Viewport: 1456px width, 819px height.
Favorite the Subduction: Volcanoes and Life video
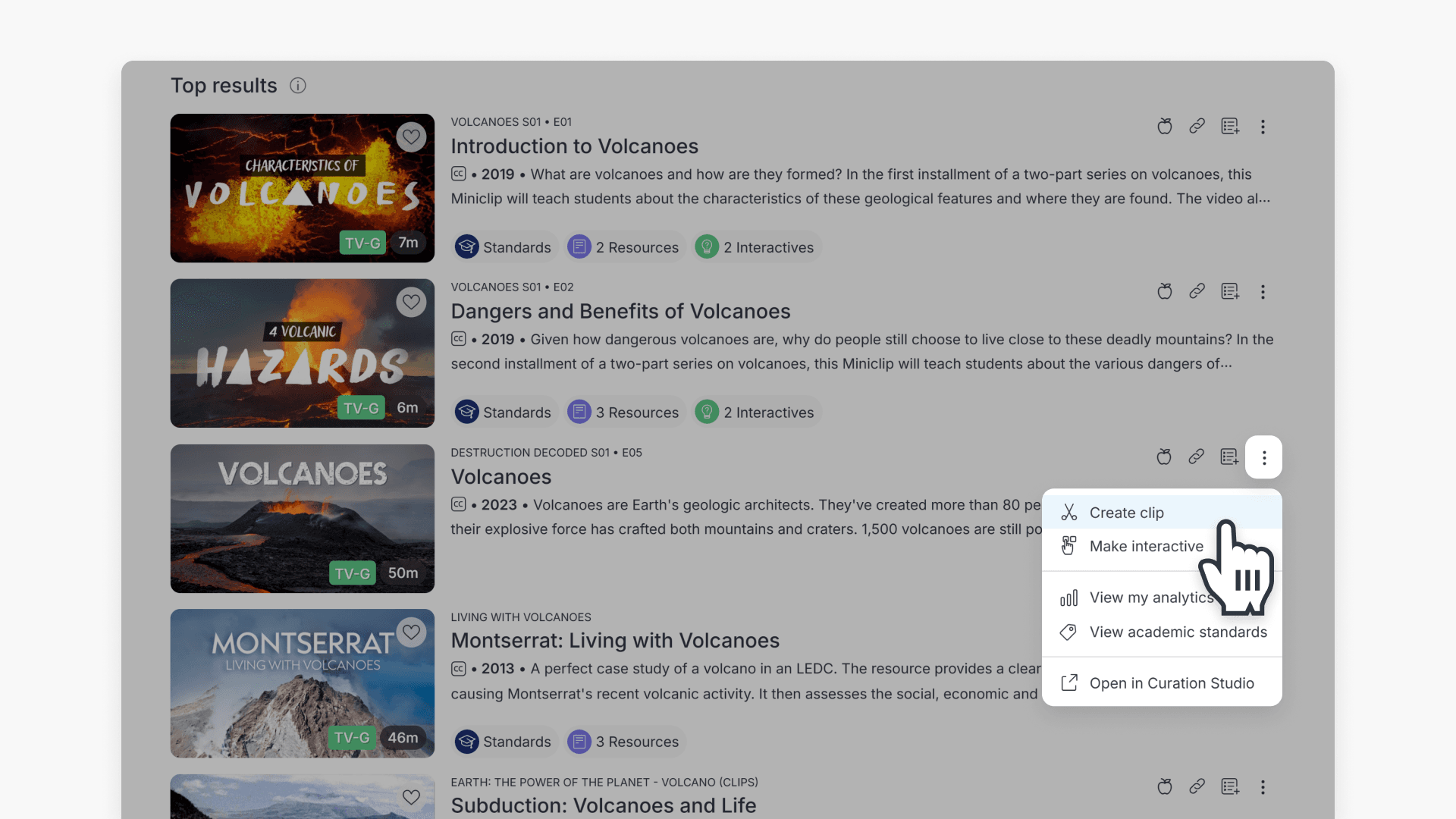pos(412,797)
